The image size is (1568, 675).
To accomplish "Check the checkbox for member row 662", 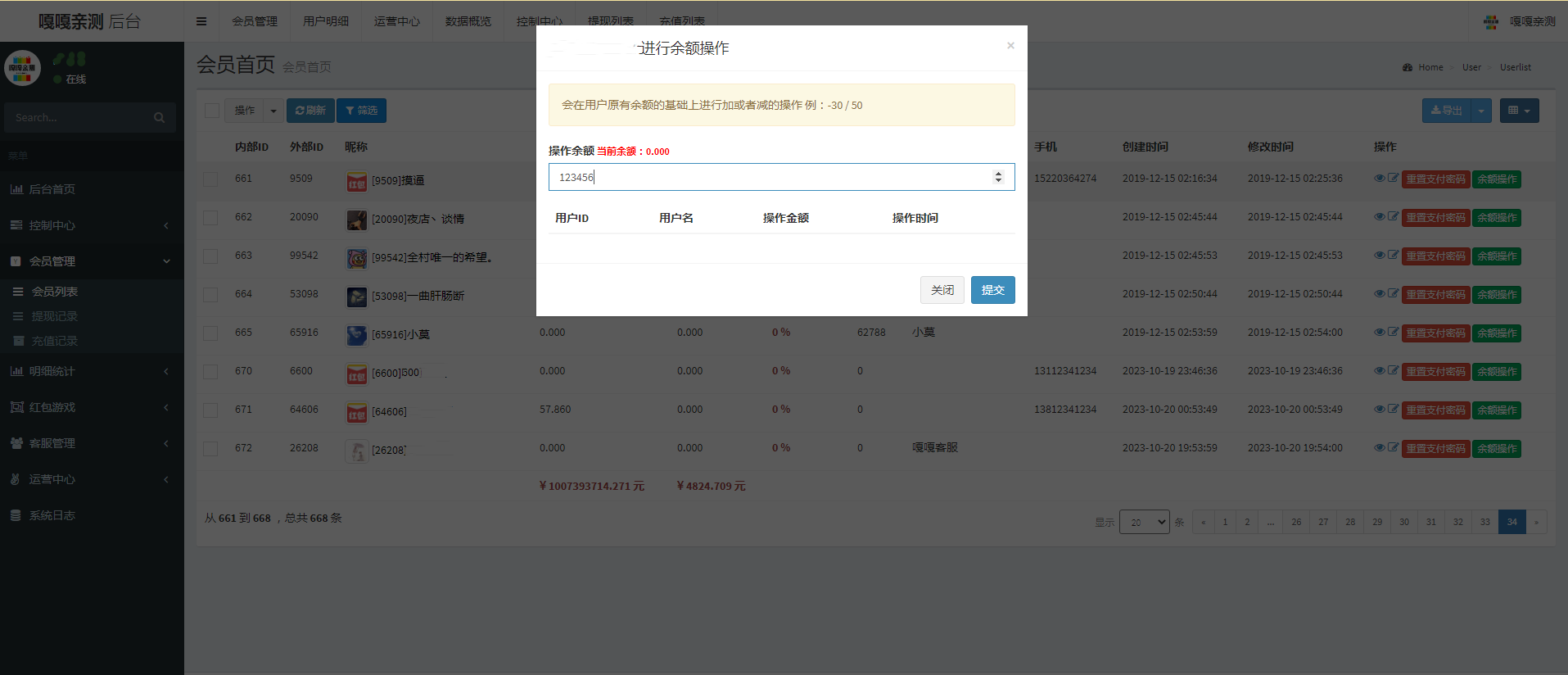I will (211, 218).
